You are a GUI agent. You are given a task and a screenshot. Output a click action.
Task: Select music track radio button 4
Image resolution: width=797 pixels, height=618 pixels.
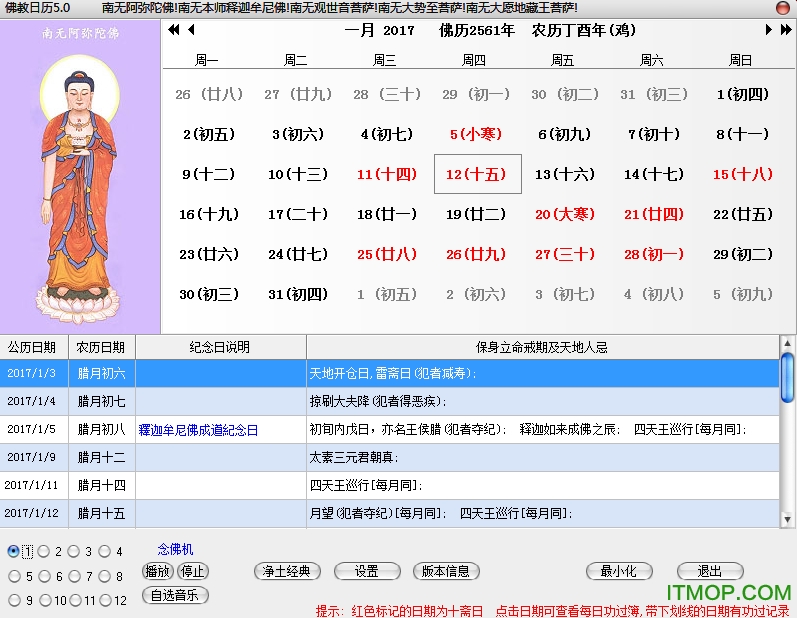click(x=104, y=551)
